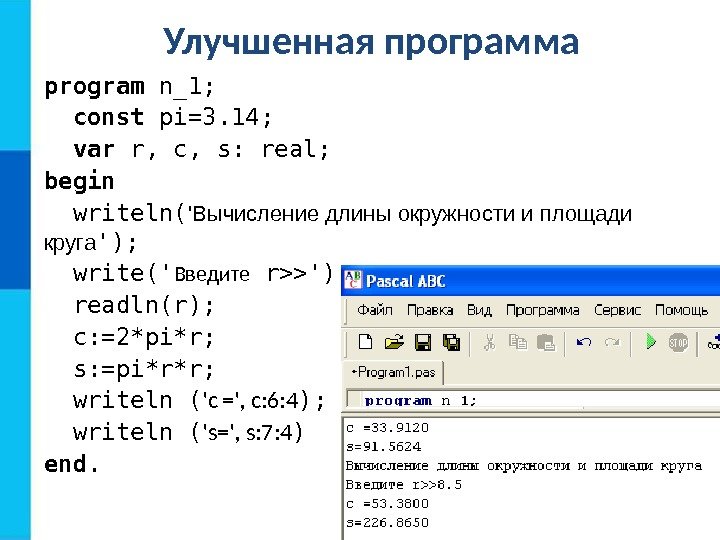The image size is (720, 540).
Task: Click output line 'Введите r>>8.5'
Action: click(x=404, y=485)
